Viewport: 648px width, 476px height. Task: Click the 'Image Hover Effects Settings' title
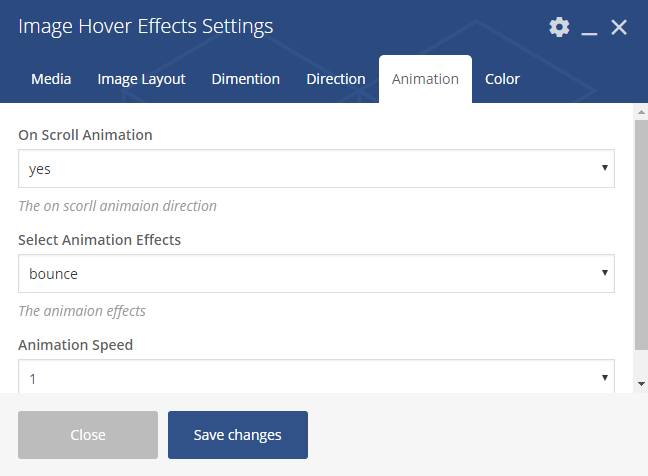pos(145,27)
